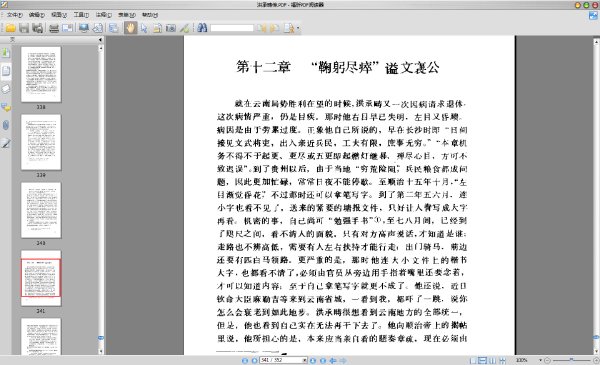Select page 341 thumbnail

pos(41,278)
